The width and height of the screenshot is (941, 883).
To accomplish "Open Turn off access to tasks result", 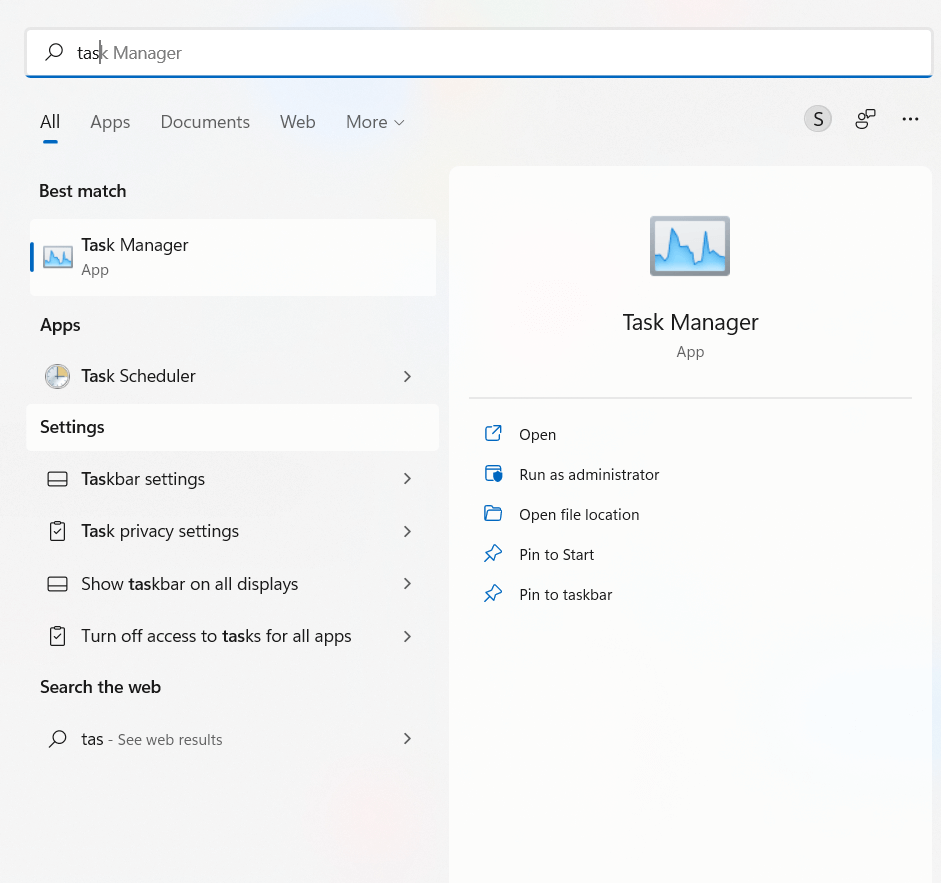I will click(x=233, y=636).
